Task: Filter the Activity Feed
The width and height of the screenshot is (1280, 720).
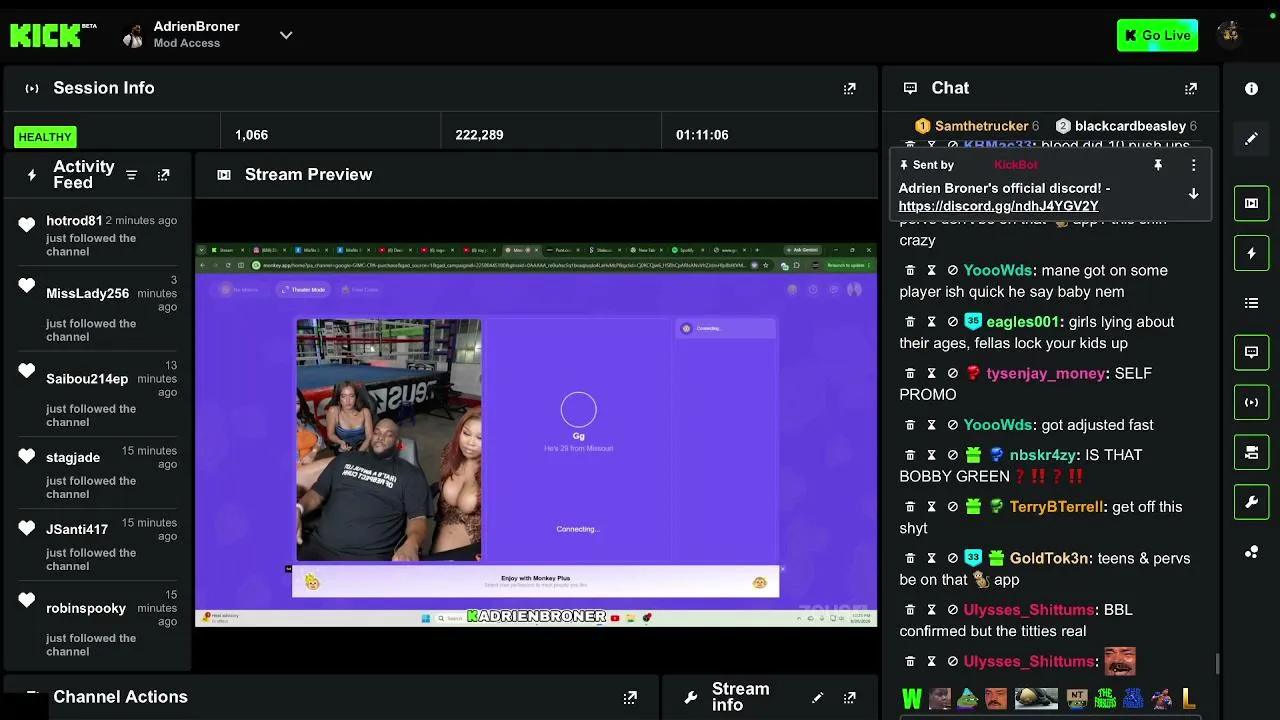Action: click(x=131, y=175)
